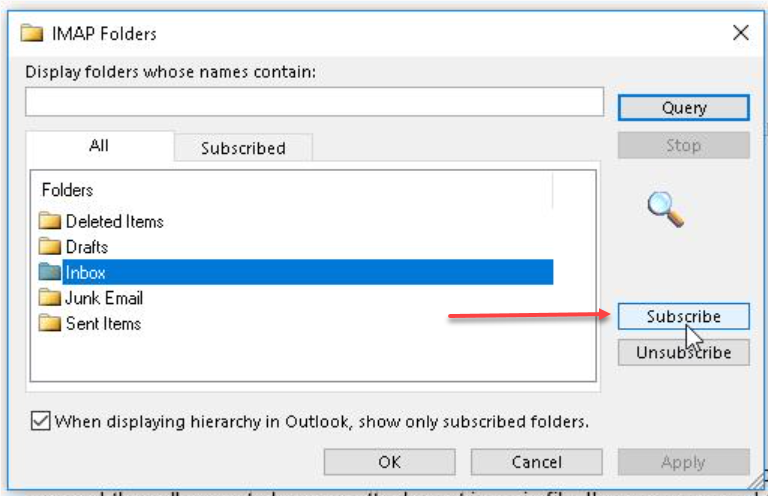Click the IMAP Folders title bar icon
The image size is (768, 496).
point(33,34)
